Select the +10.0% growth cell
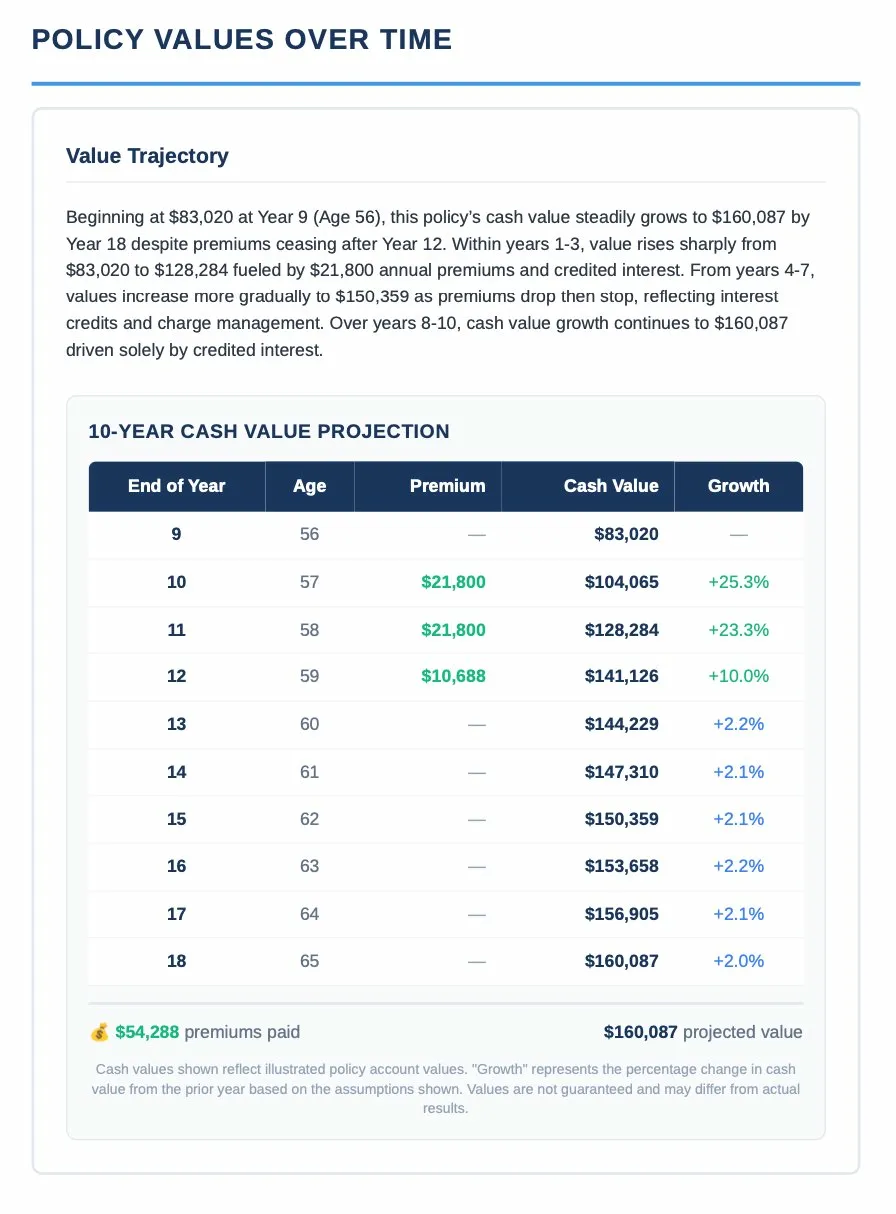The image size is (896, 1214). pyautogui.click(x=738, y=676)
